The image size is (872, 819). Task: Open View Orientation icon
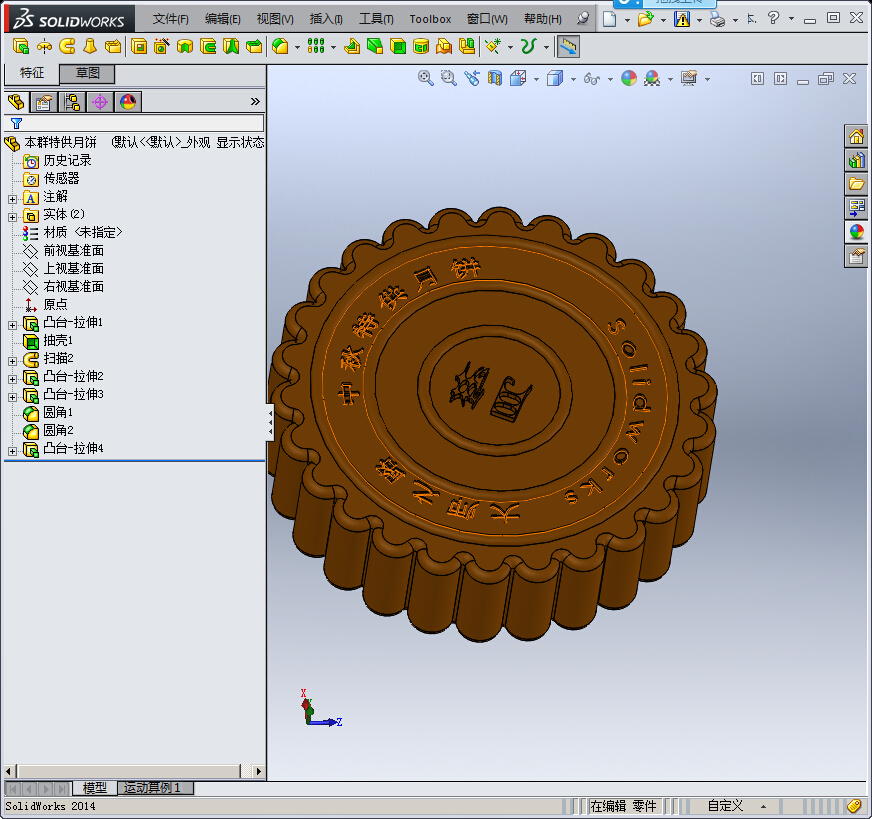[518, 78]
